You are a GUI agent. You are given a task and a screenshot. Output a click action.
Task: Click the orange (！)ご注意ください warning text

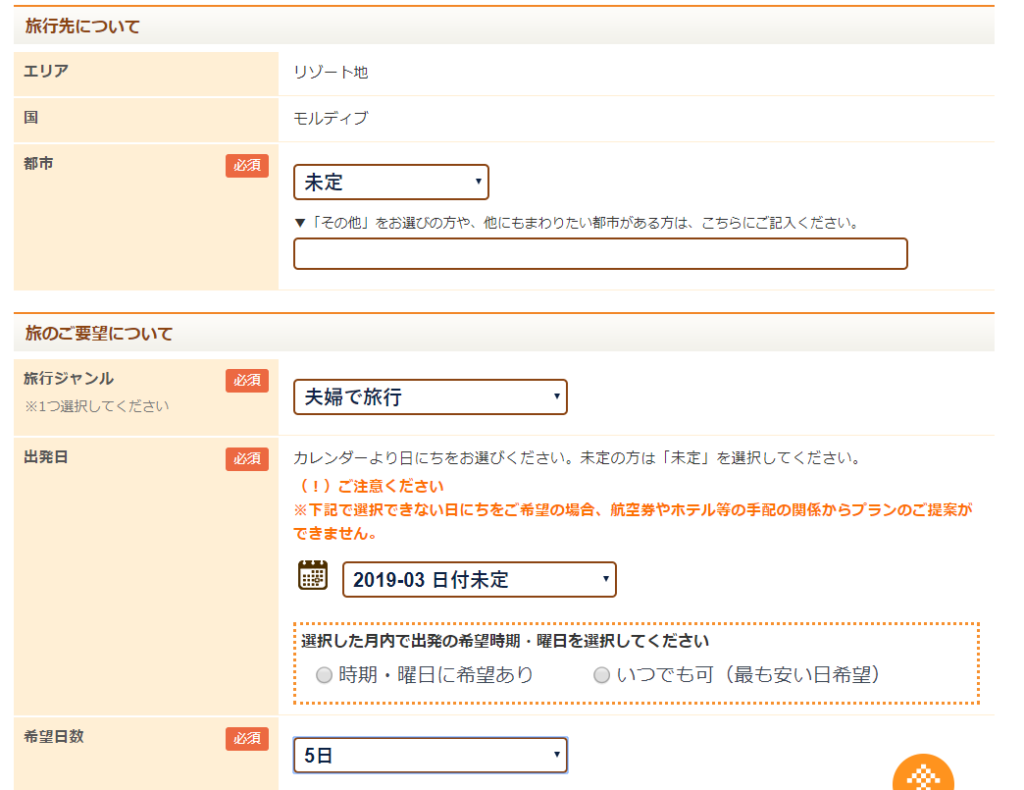(372, 487)
